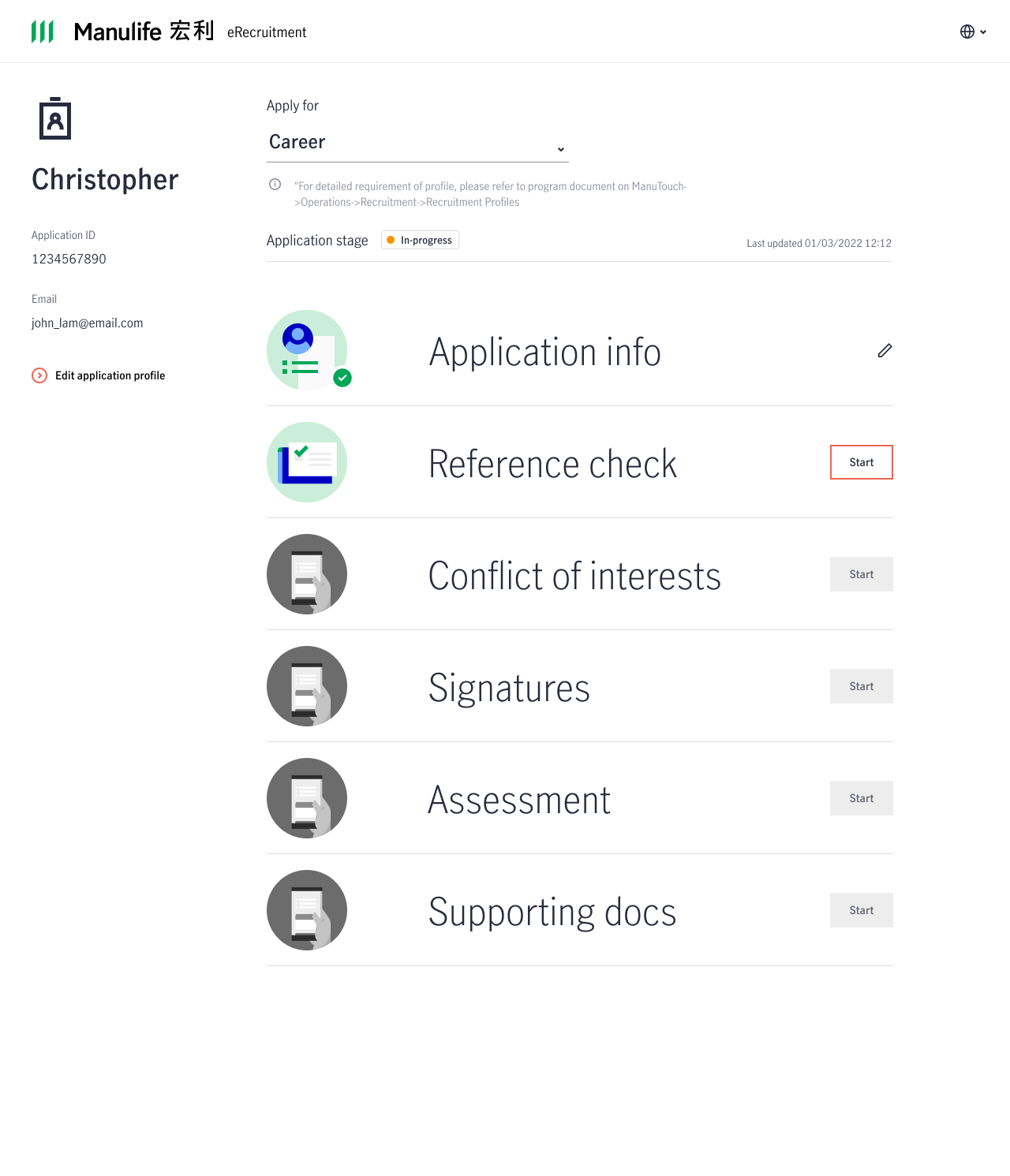
Task: Click the Application info illustration icon
Action: click(x=309, y=350)
